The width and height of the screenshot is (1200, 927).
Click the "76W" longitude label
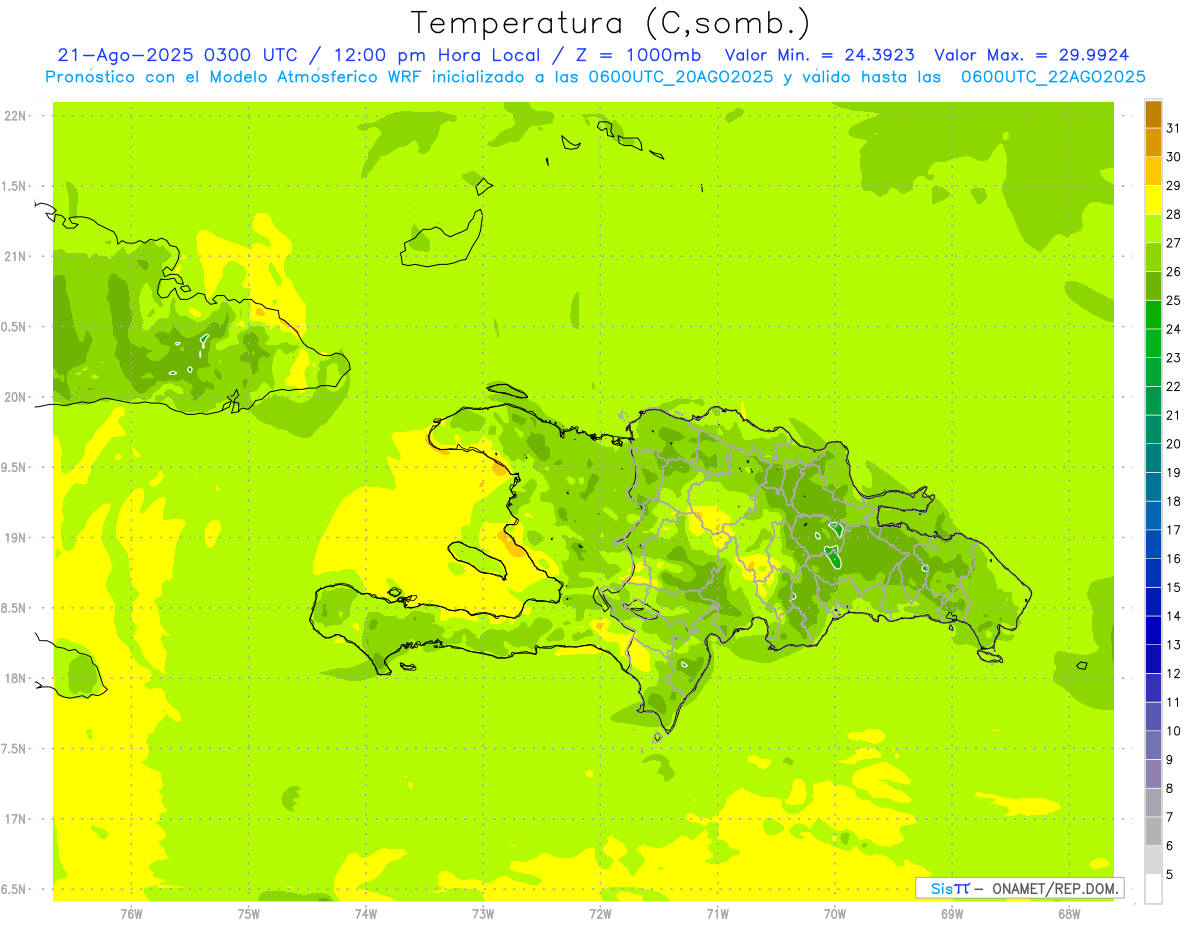[131, 914]
